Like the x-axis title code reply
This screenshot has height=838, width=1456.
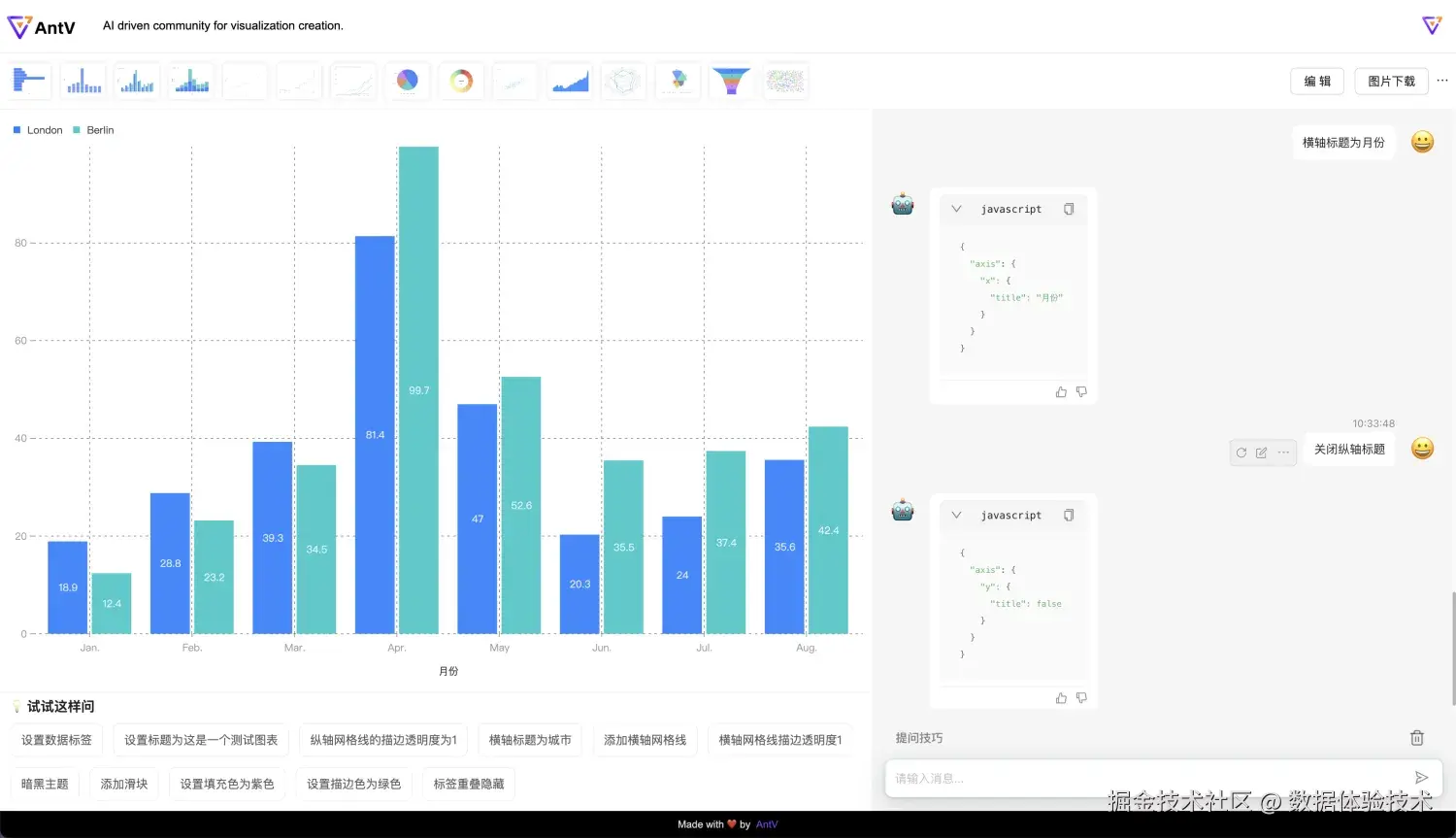click(x=1061, y=392)
